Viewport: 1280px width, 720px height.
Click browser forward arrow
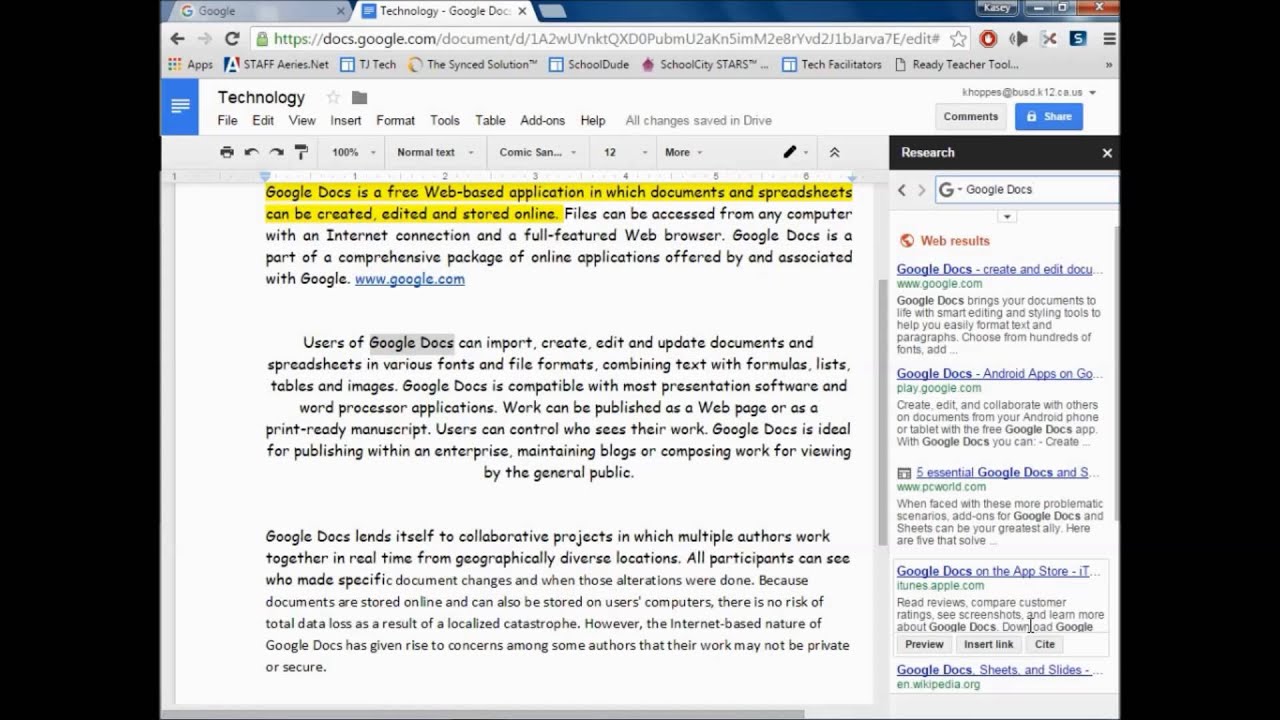(x=205, y=39)
